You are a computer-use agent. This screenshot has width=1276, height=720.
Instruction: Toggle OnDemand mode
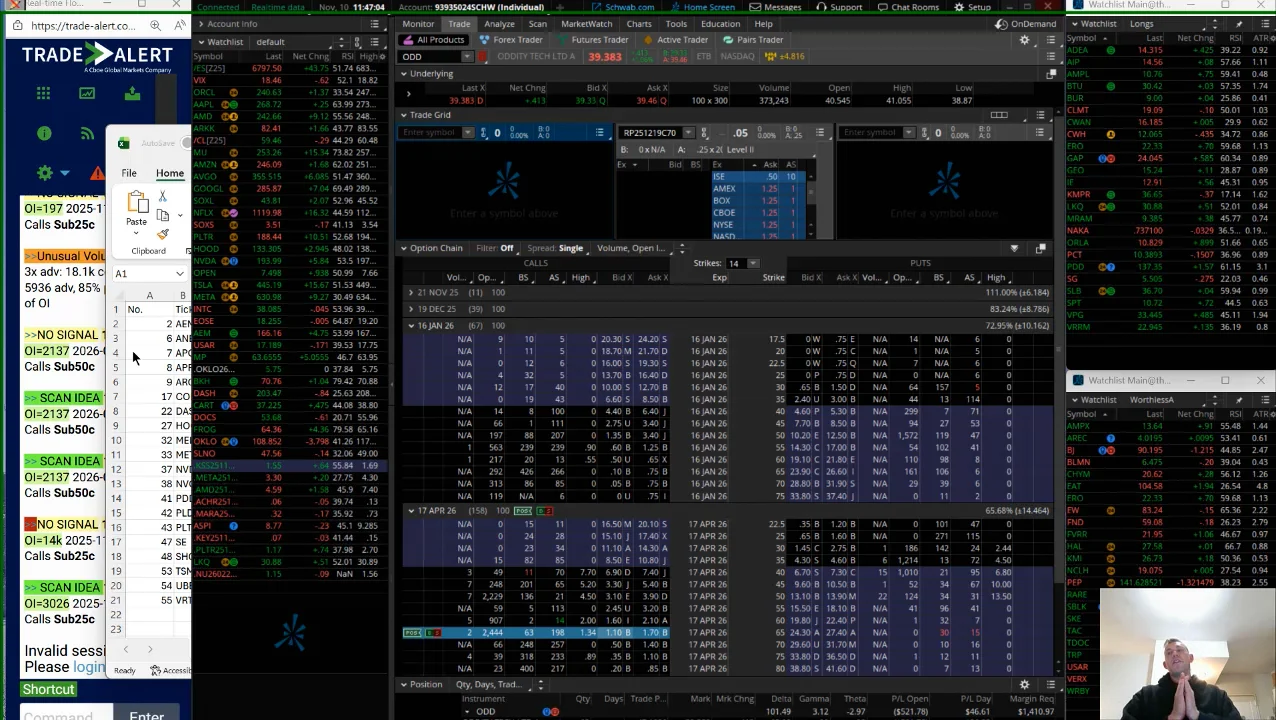[x=1027, y=24]
